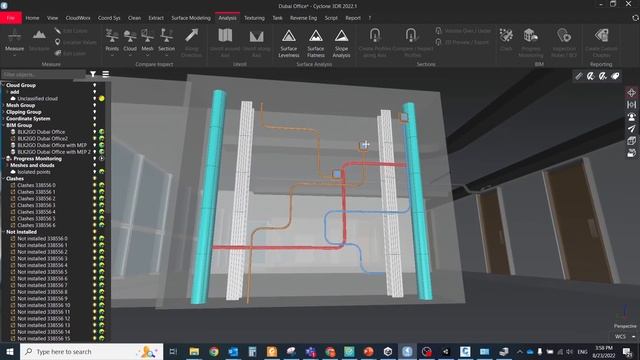Click the measure ruler icon in viewport toolbar
Image resolution: width=640 pixels, height=360 pixels.
click(x=578, y=76)
